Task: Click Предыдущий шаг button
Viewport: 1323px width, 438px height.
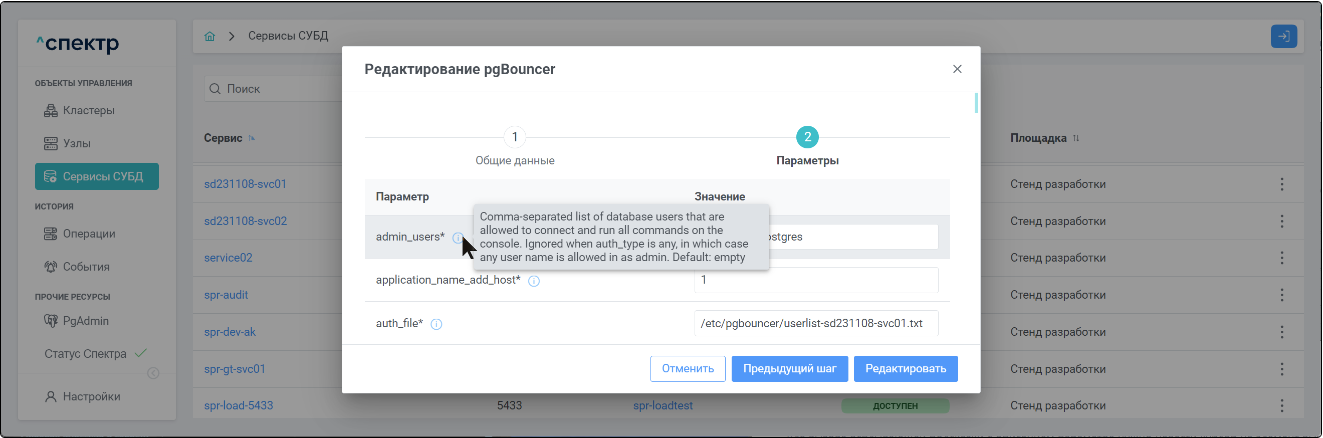Action: [x=789, y=368]
